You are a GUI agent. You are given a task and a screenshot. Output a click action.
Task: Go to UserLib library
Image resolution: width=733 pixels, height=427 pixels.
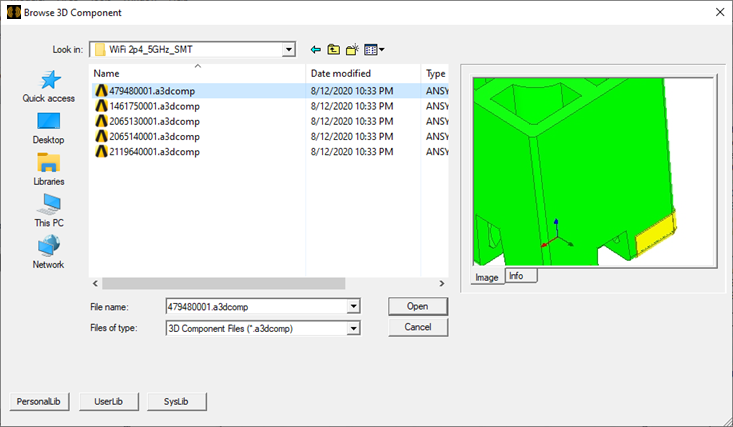[108, 401]
